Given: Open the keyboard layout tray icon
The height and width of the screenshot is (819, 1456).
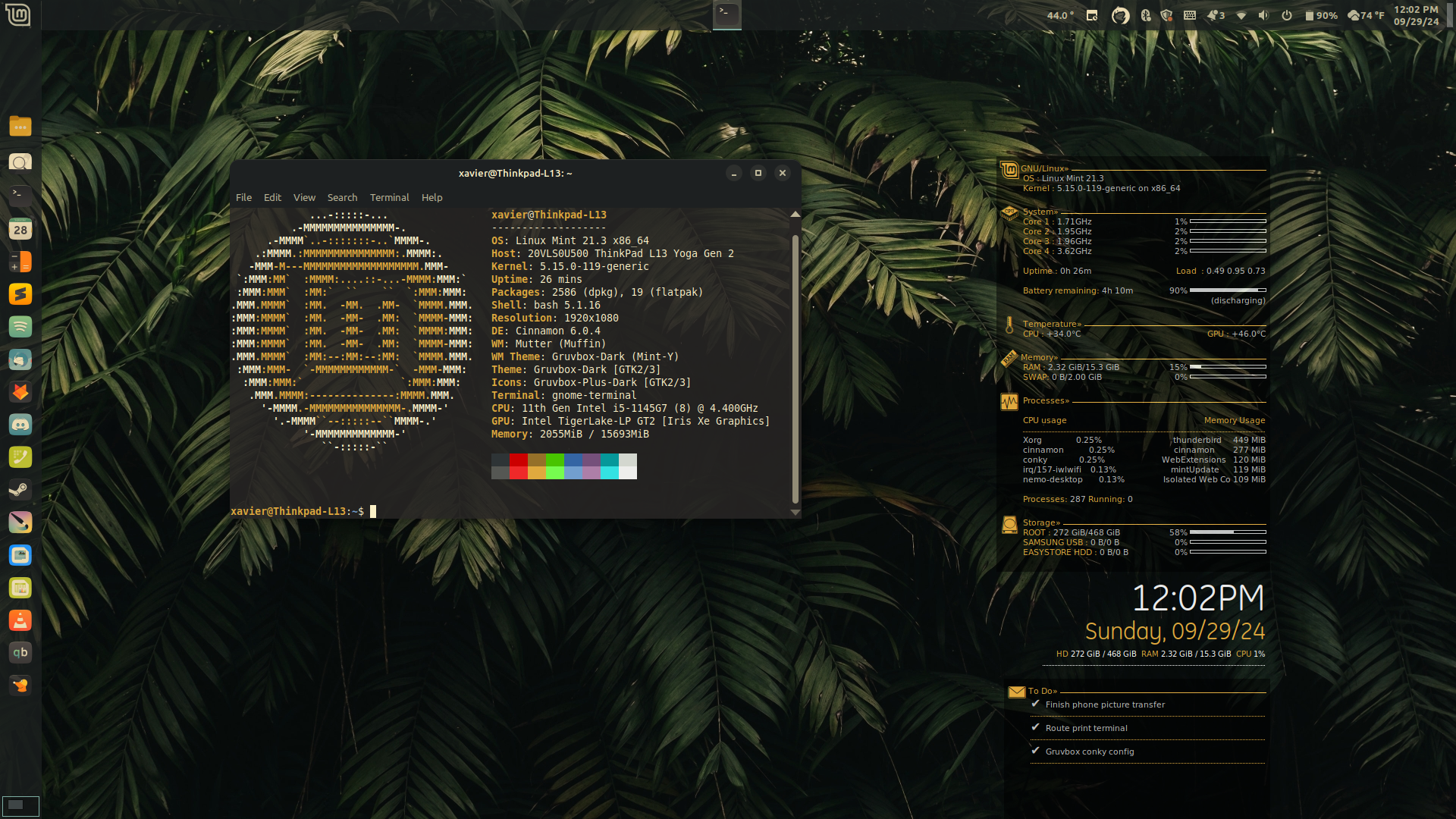Looking at the screenshot, I should (x=1190, y=15).
